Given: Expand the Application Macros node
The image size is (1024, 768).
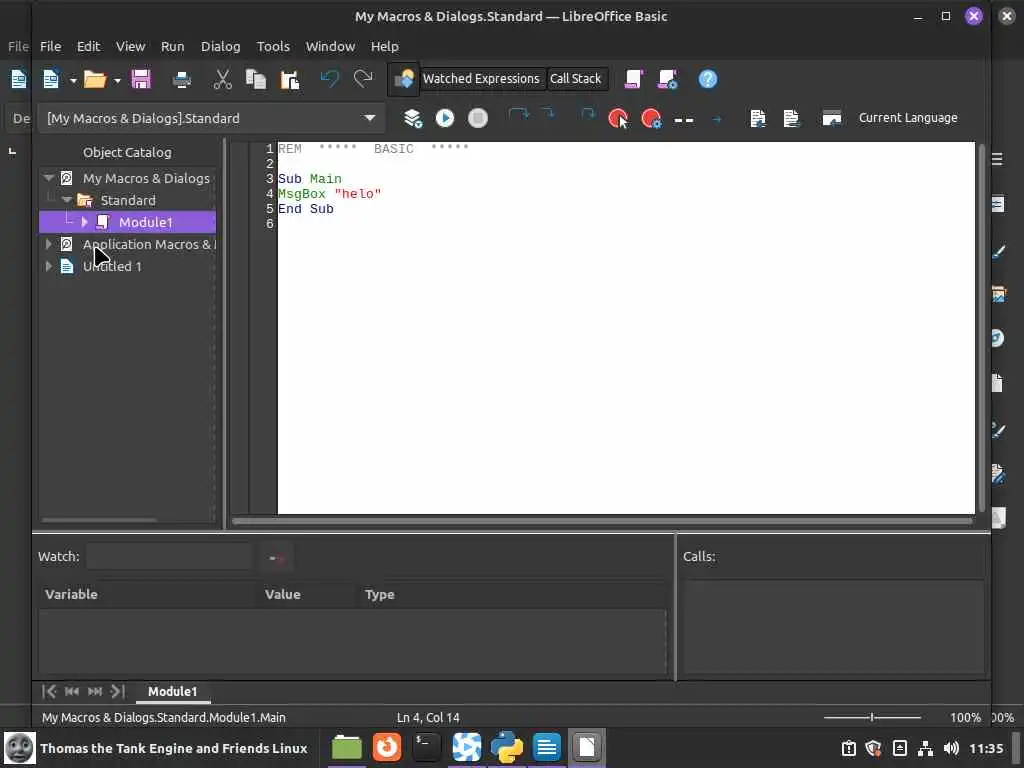Looking at the screenshot, I should pyautogui.click(x=48, y=244).
